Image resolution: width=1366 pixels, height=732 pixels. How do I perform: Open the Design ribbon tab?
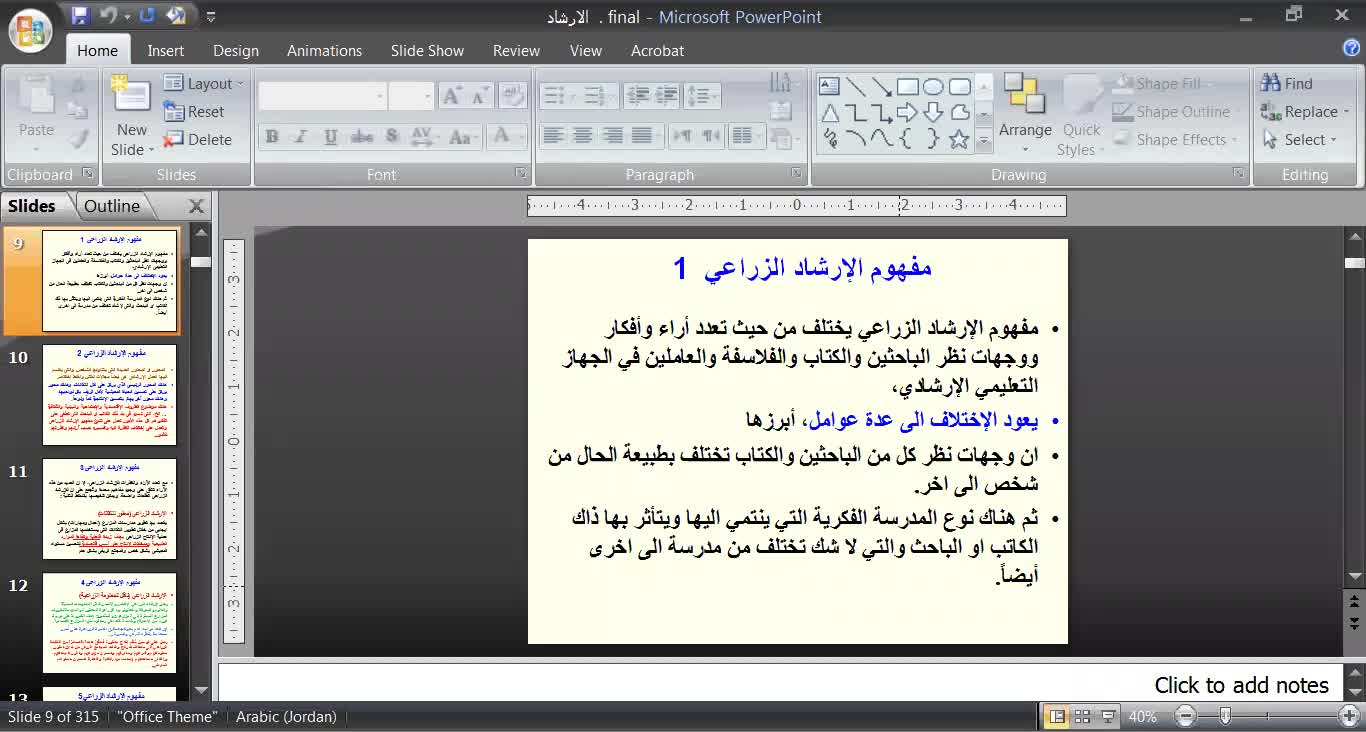click(x=236, y=50)
